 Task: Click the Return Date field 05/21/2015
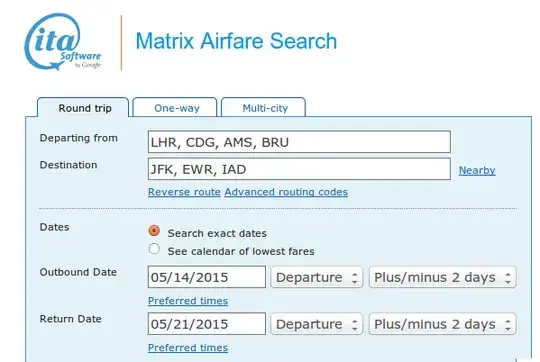(207, 324)
